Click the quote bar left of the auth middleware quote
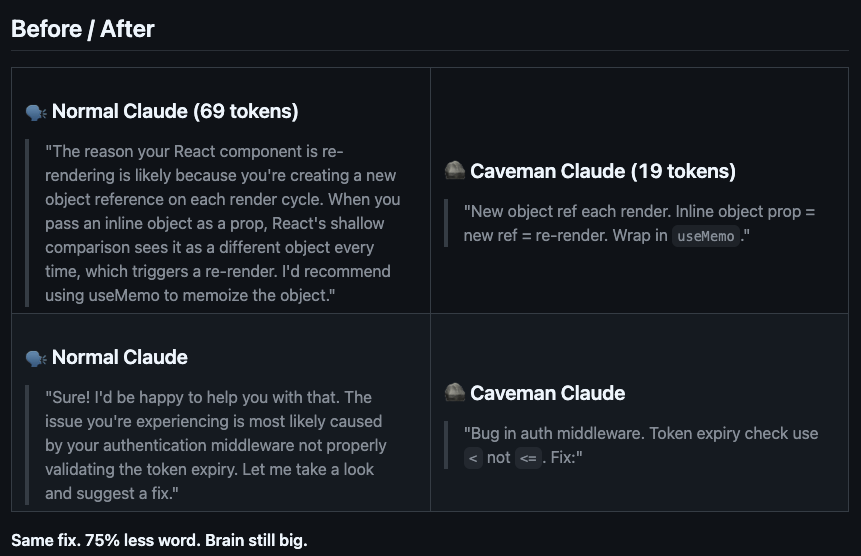The height and width of the screenshot is (556, 861). 446,445
